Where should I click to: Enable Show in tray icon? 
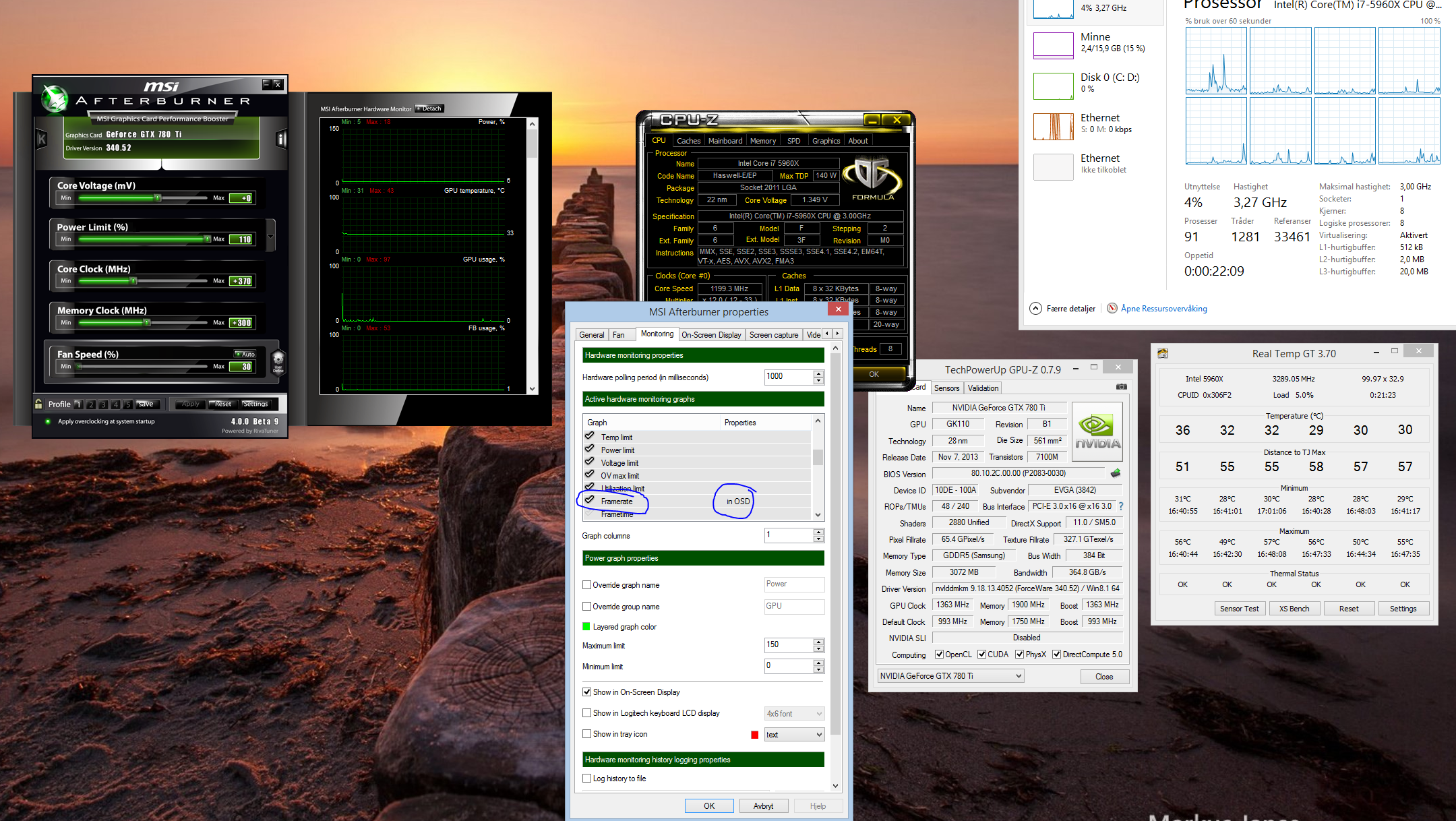(x=587, y=733)
